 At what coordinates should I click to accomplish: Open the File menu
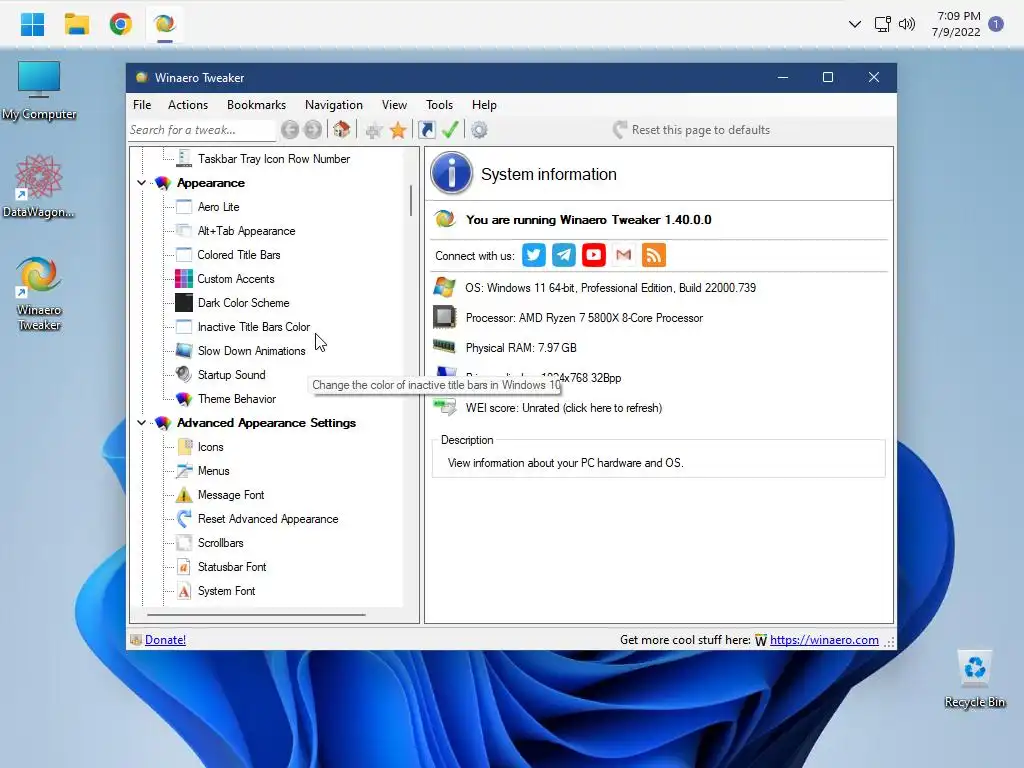pyautogui.click(x=142, y=104)
